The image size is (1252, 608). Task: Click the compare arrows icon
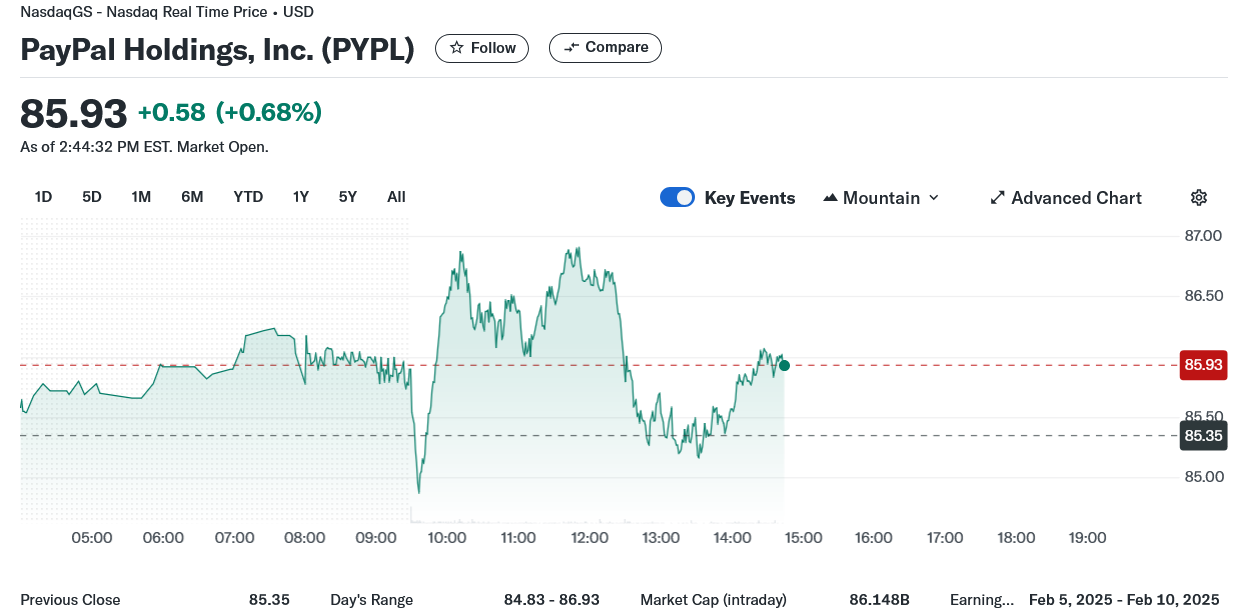click(x=571, y=48)
